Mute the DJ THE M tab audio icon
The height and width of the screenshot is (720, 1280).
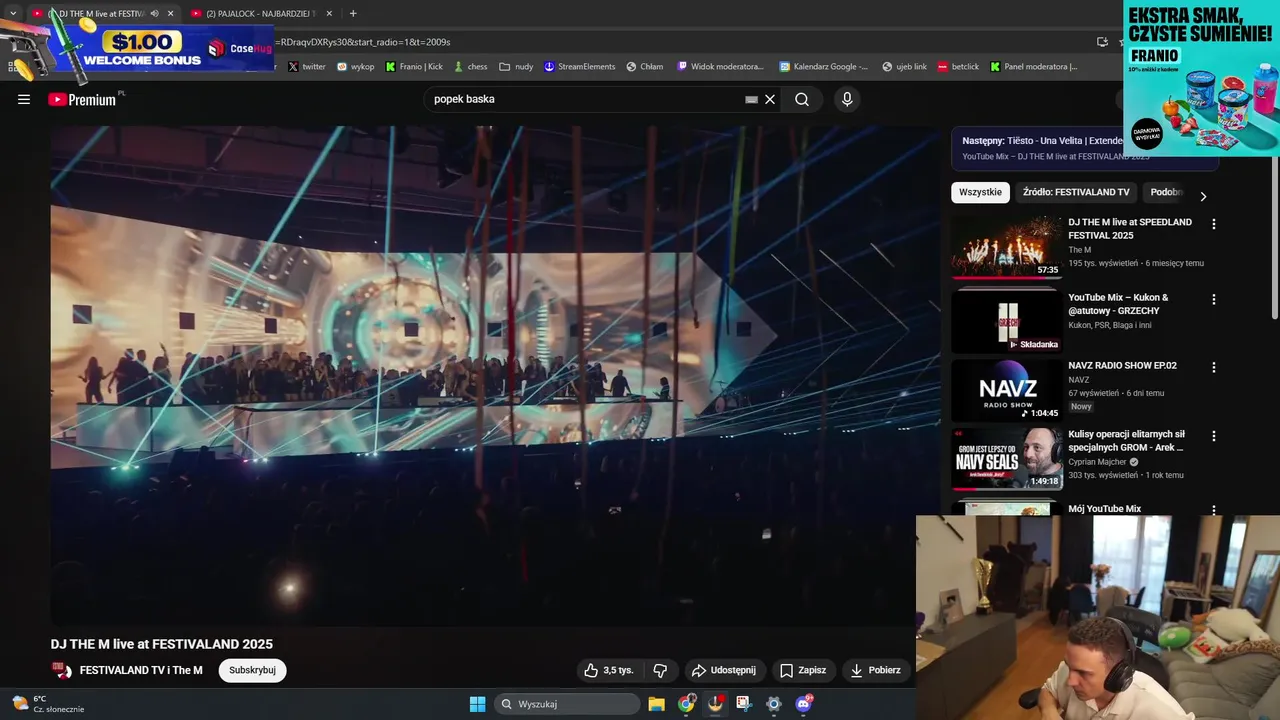[154, 13]
